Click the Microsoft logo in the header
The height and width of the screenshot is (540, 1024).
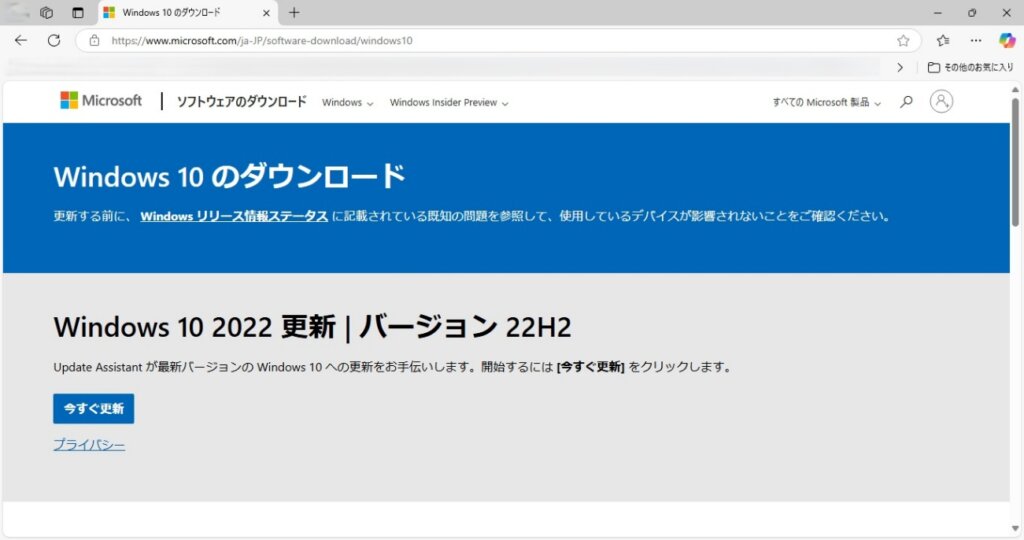coord(101,101)
